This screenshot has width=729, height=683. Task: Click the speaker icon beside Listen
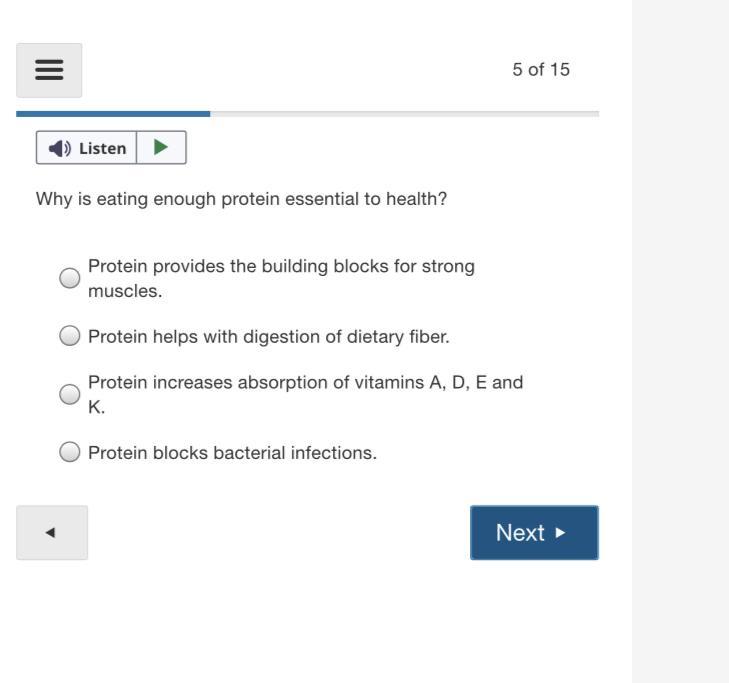coord(59,149)
